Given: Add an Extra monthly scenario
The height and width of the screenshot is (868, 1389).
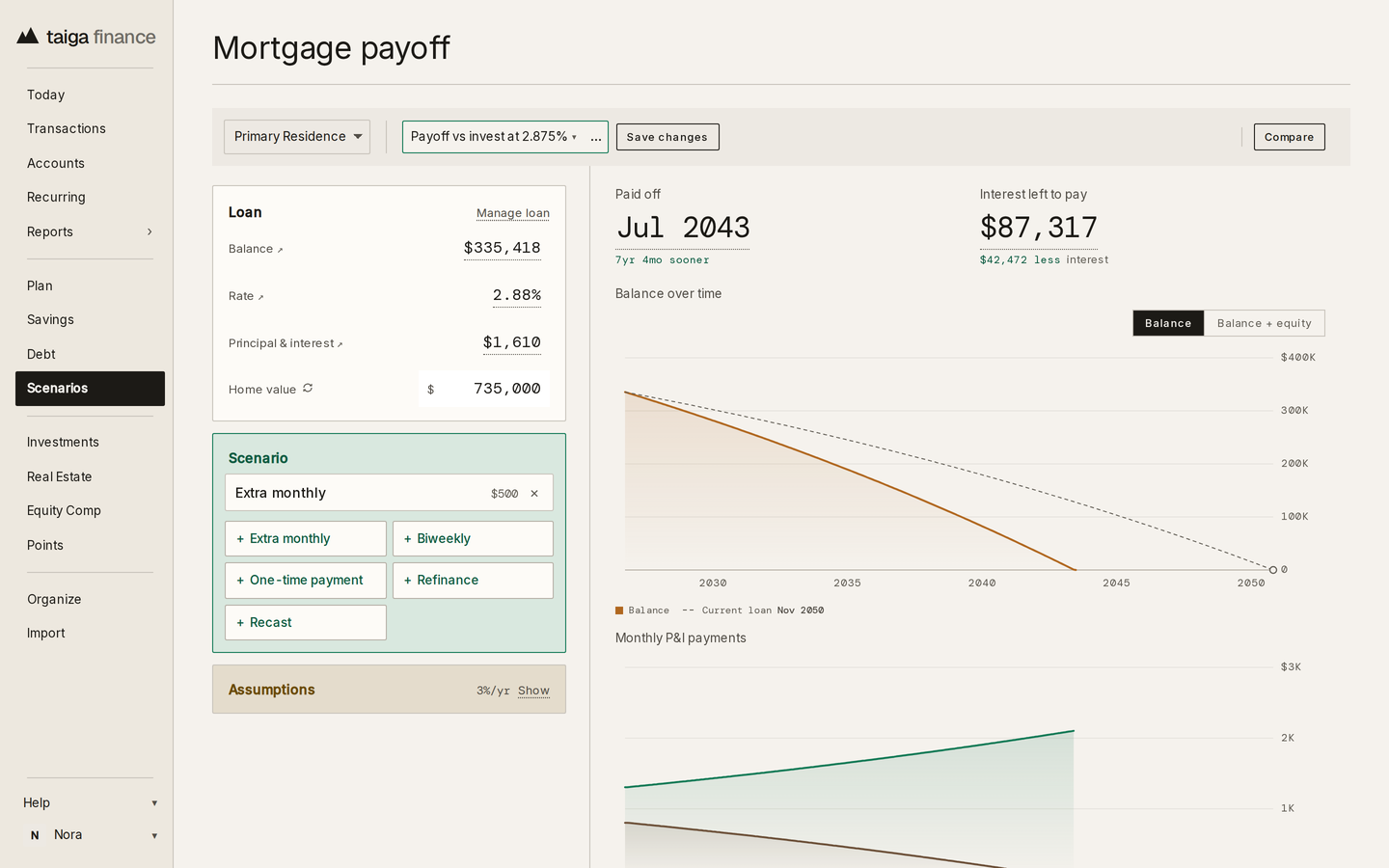Looking at the screenshot, I should click(x=306, y=538).
